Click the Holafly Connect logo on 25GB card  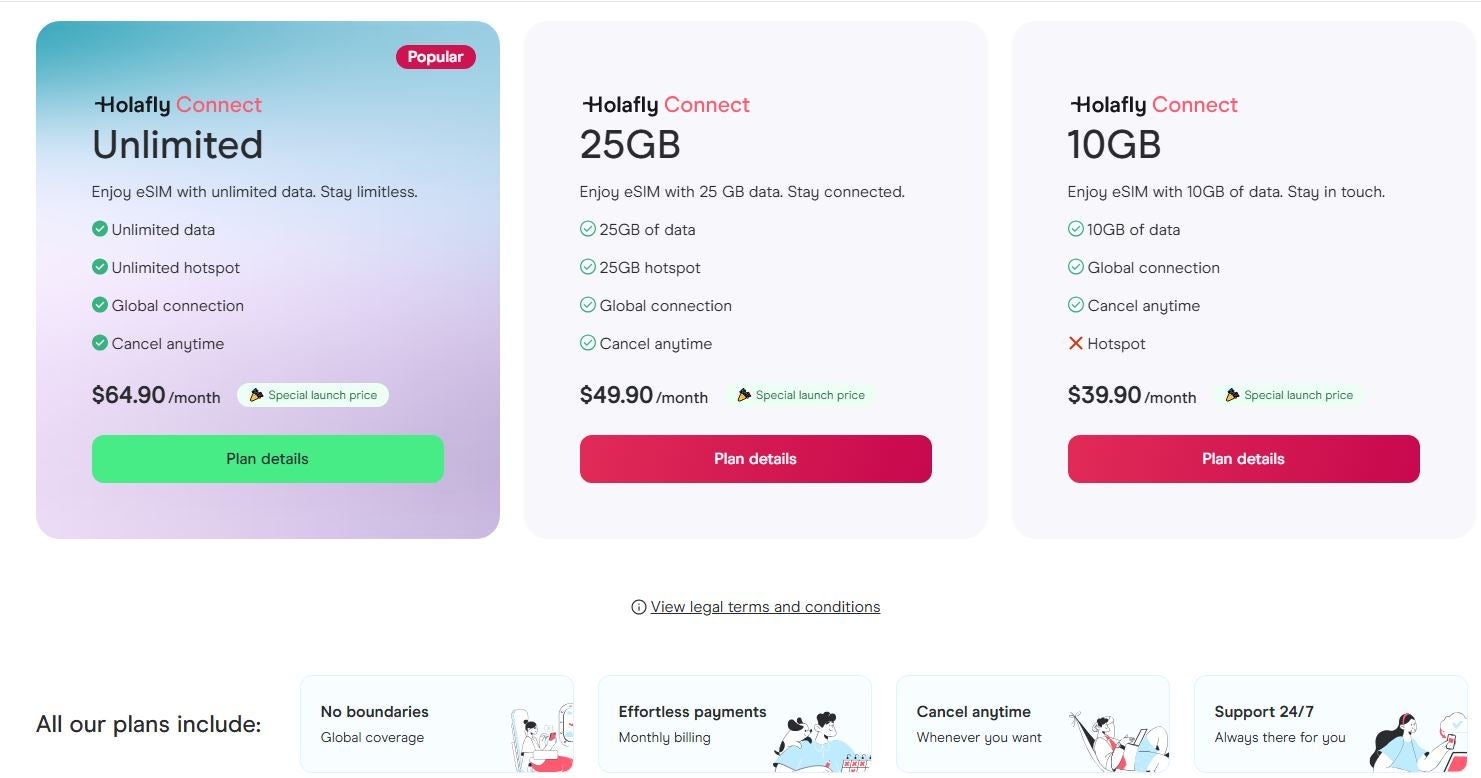pos(665,105)
